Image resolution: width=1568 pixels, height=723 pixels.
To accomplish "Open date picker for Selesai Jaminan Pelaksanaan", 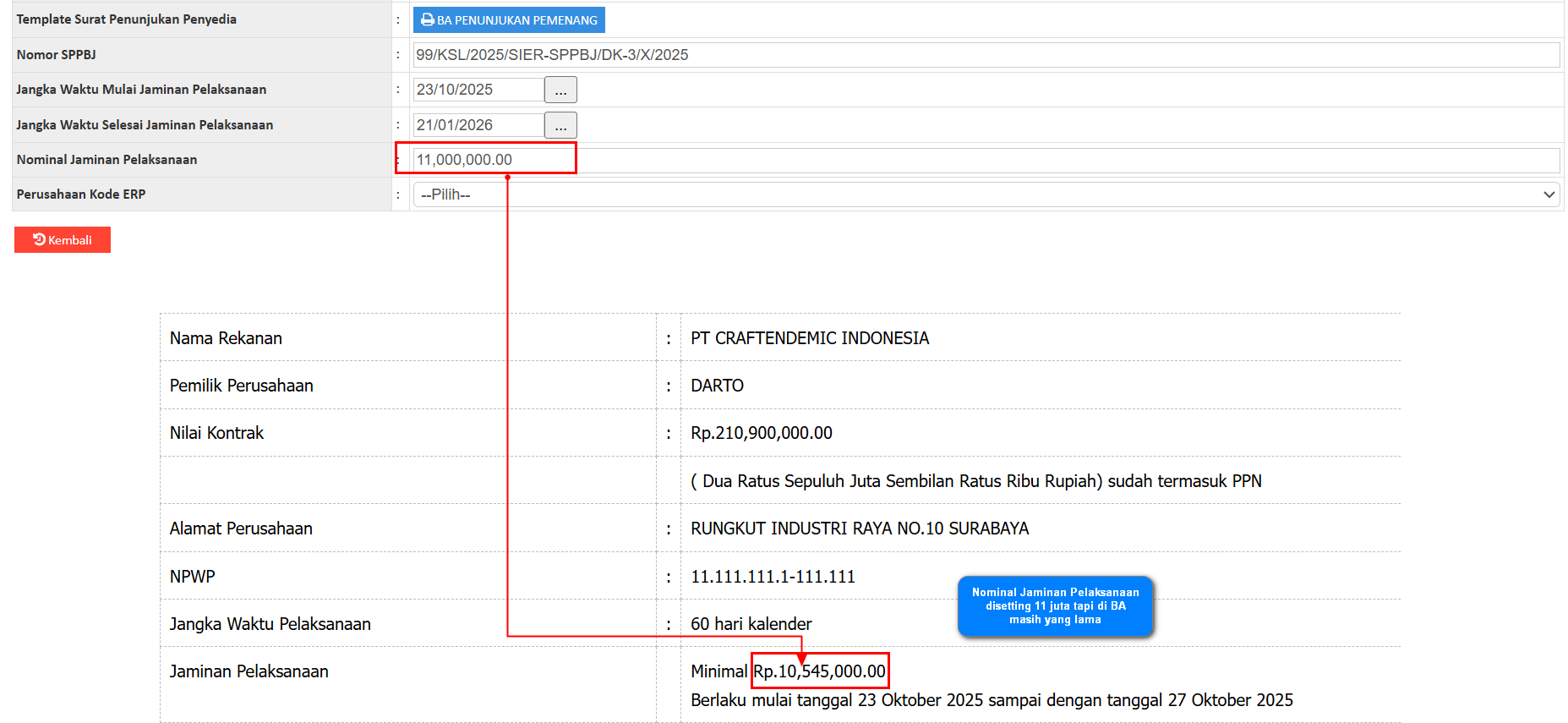I will click(x=560, y=125).
